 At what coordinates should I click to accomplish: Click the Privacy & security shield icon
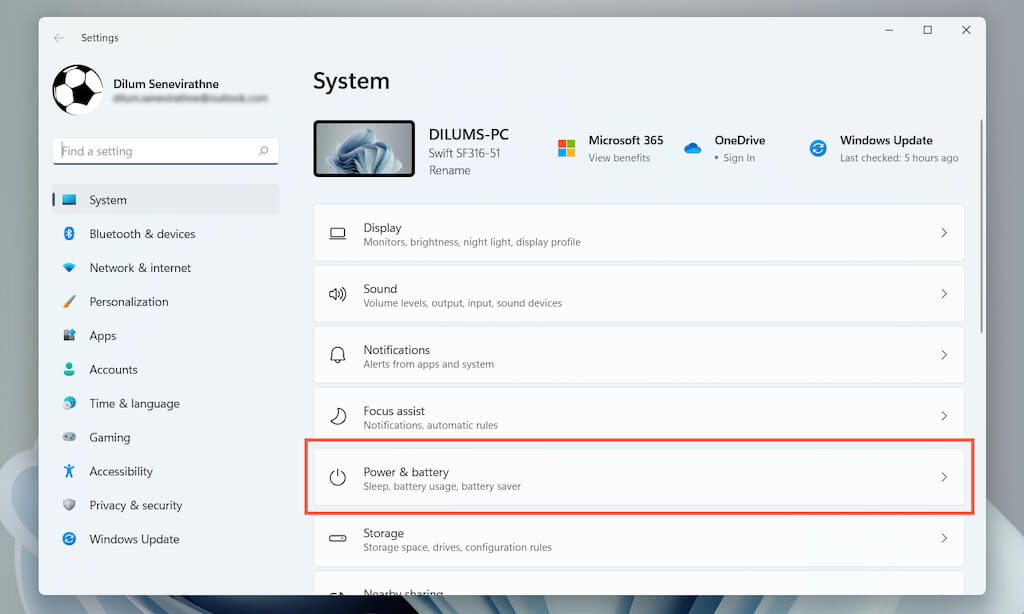click(69, 505)
